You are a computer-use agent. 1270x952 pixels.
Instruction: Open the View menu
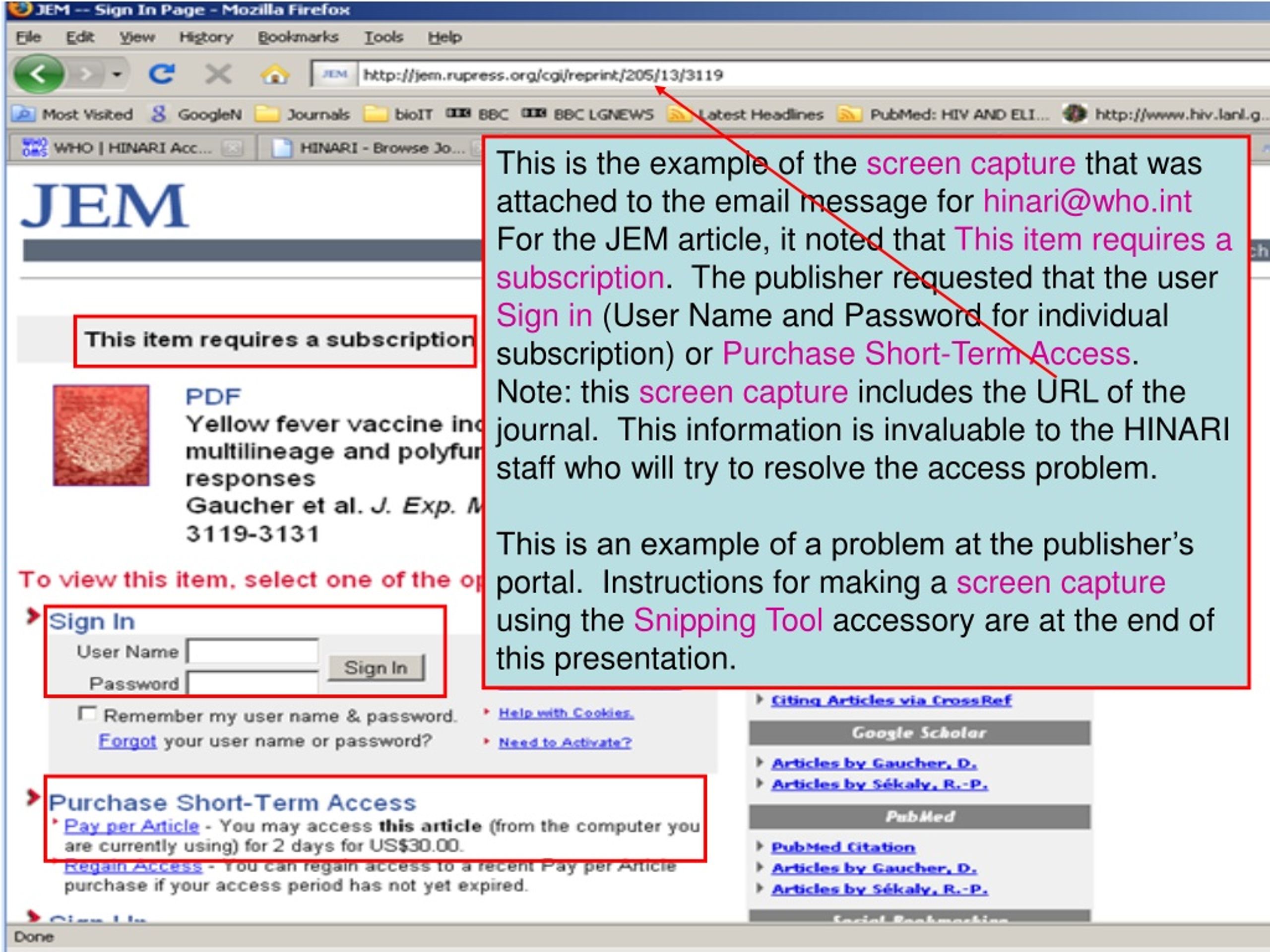pyautogui.click(x=137, y=37)
